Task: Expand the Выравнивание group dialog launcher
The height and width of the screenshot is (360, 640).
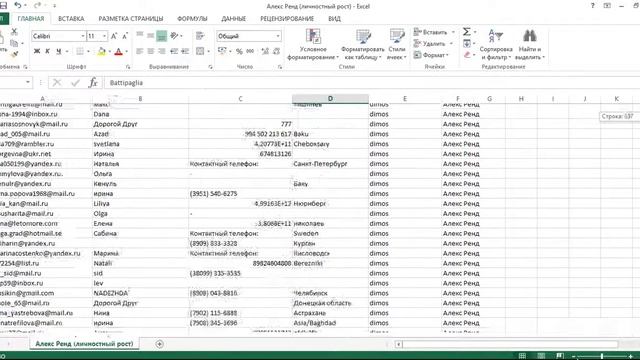Action: pos(211,67)
